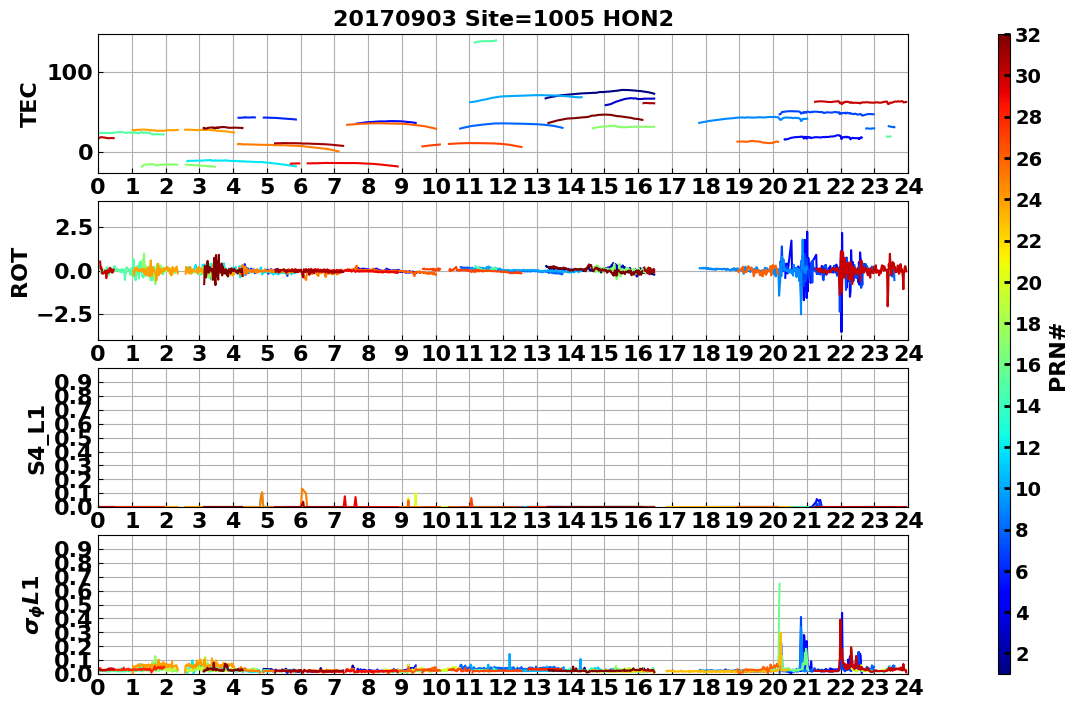
Task: Click the "0.0" tick on the ROT axis
Action: coord(73,271)
